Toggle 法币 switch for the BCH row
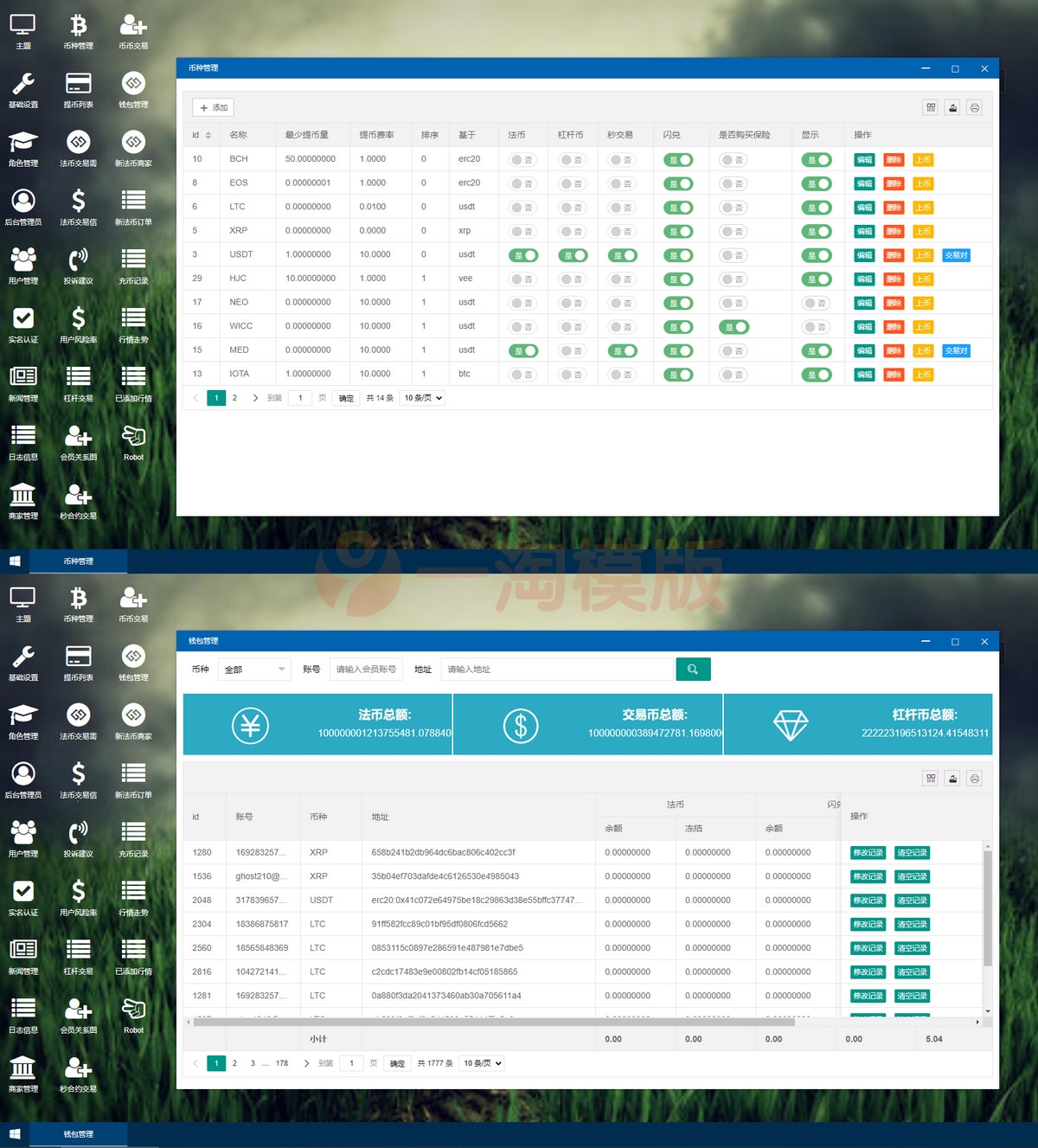 (522, 160)
